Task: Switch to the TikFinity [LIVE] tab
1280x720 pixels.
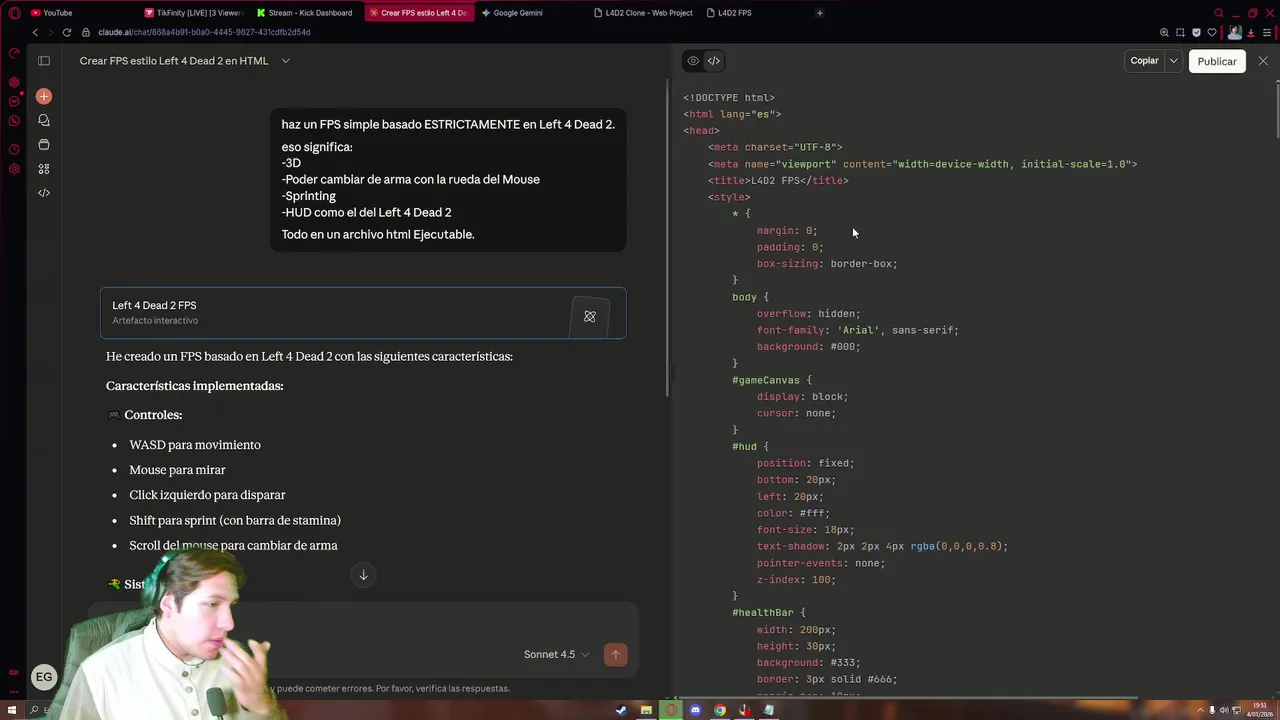Action: click(193, 13)
